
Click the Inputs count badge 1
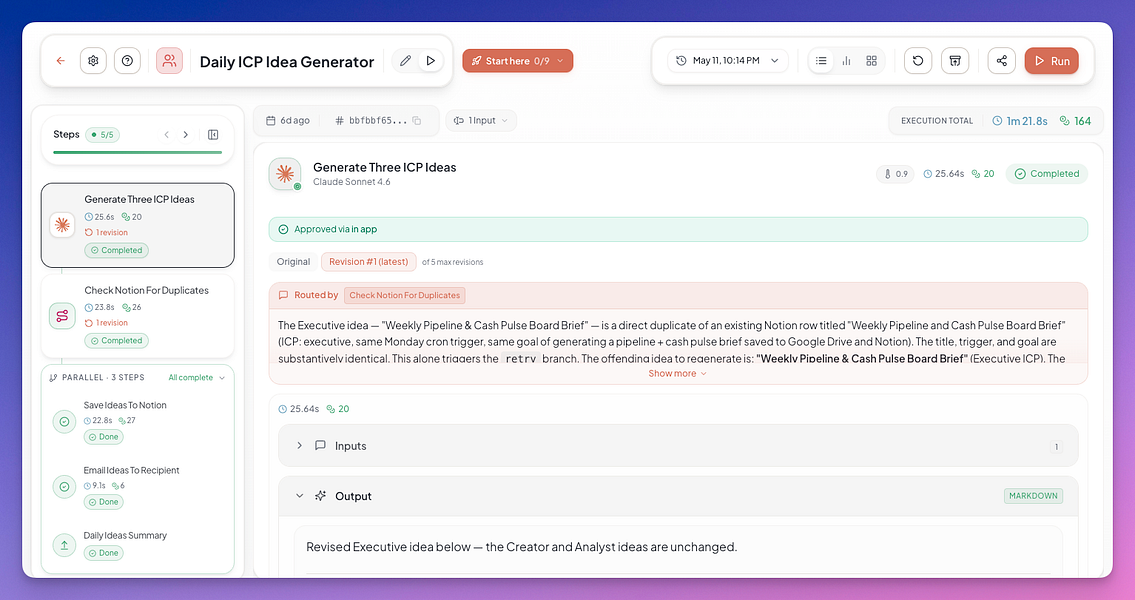coord(1056,447)
